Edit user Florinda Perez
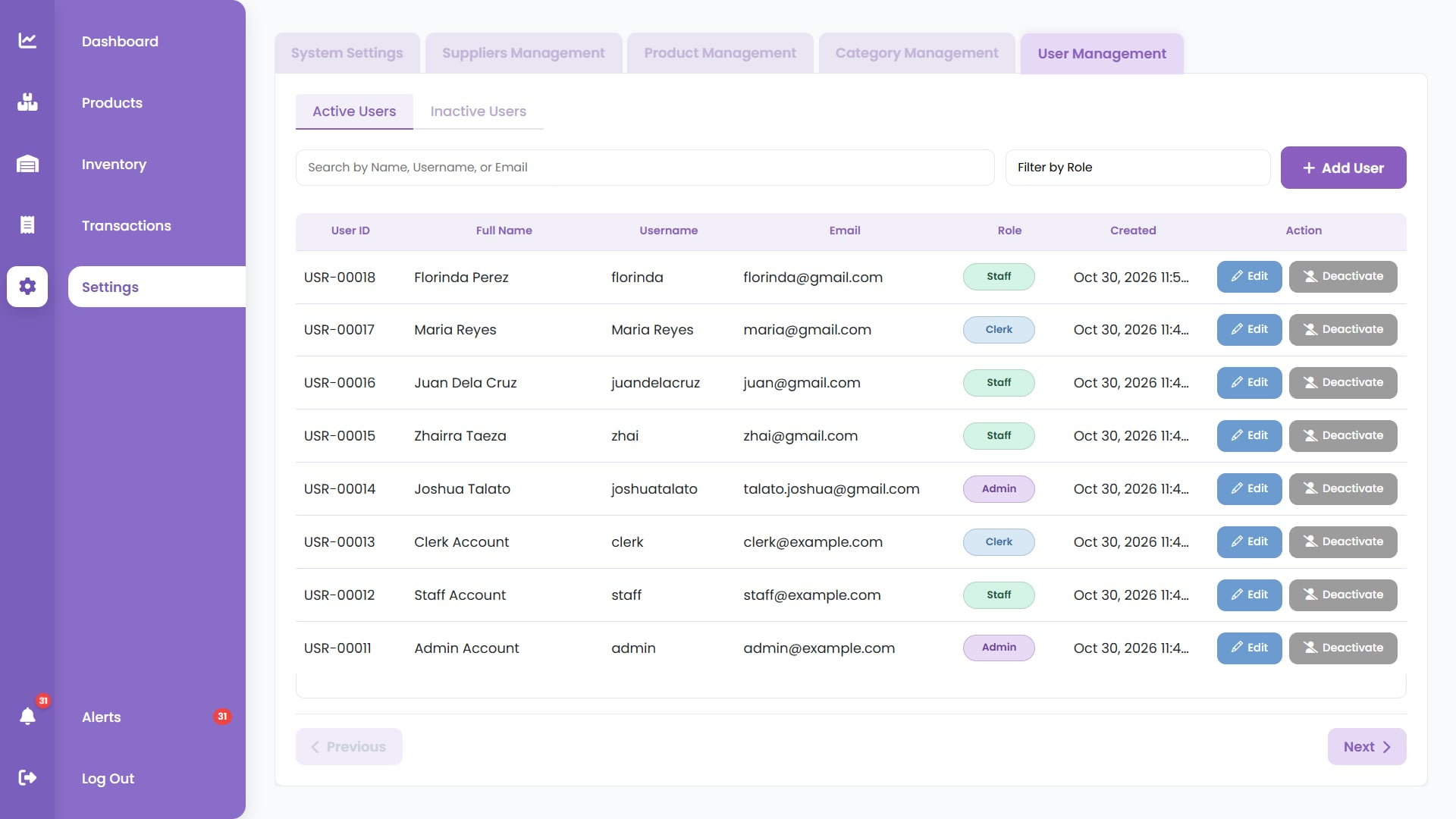Viewport: 1456px width, 819px height. tap(1249, 277)
